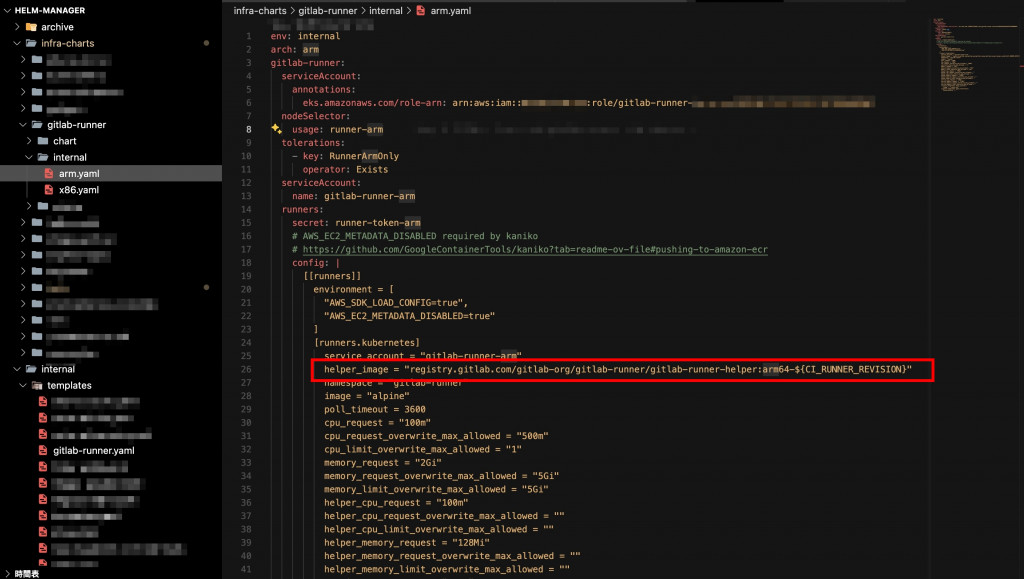The image size is (1024, 579).
Task: Click the x86.yaml file icon
Action: 48,190
